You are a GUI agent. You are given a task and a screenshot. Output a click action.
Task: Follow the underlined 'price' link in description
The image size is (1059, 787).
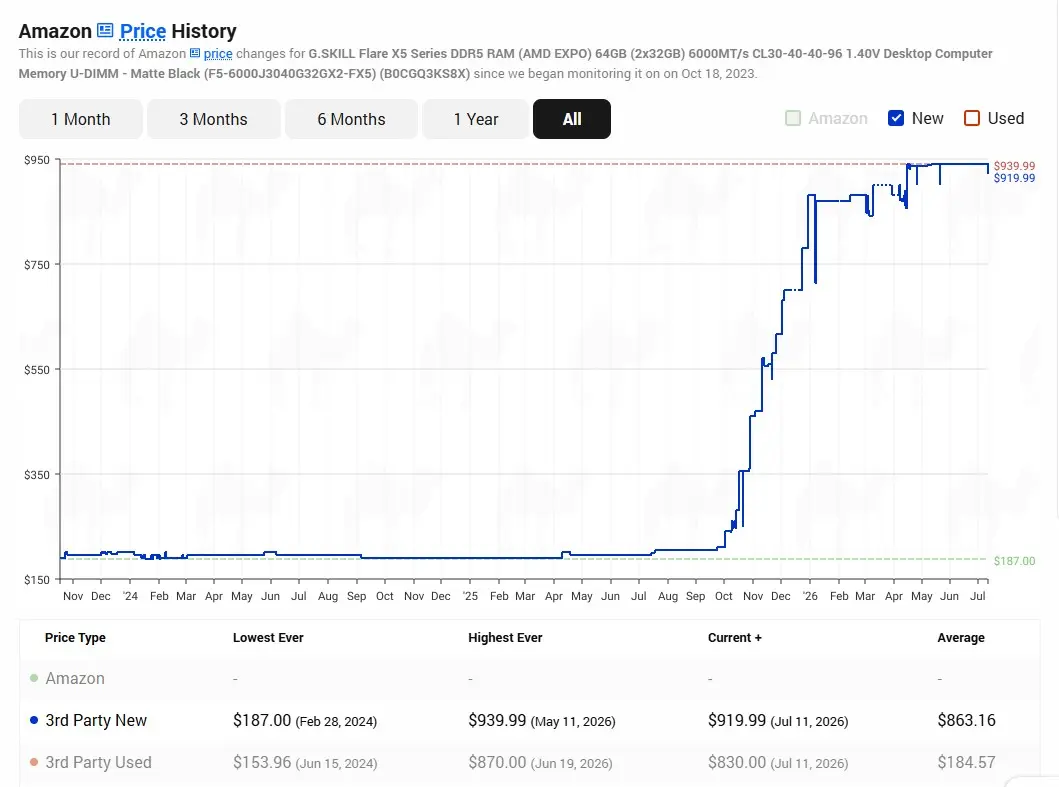[218, 53]
